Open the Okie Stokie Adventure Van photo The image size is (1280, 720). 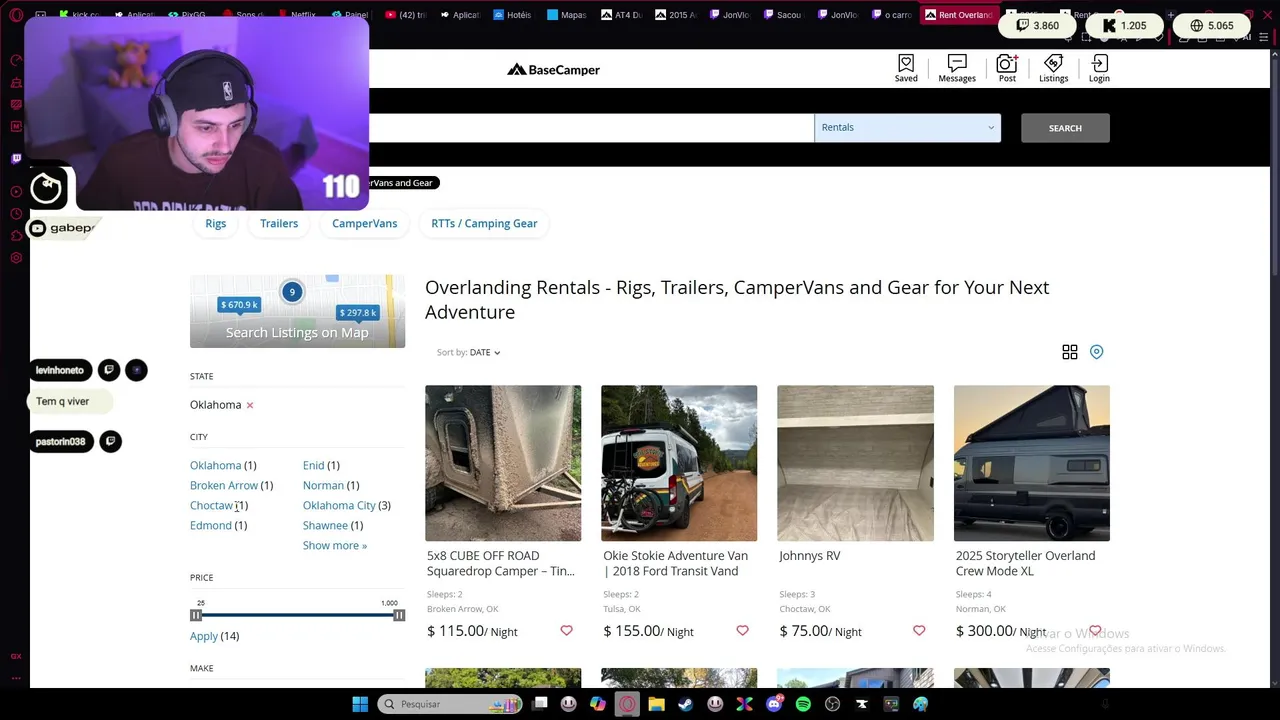(x=679, y=463)
